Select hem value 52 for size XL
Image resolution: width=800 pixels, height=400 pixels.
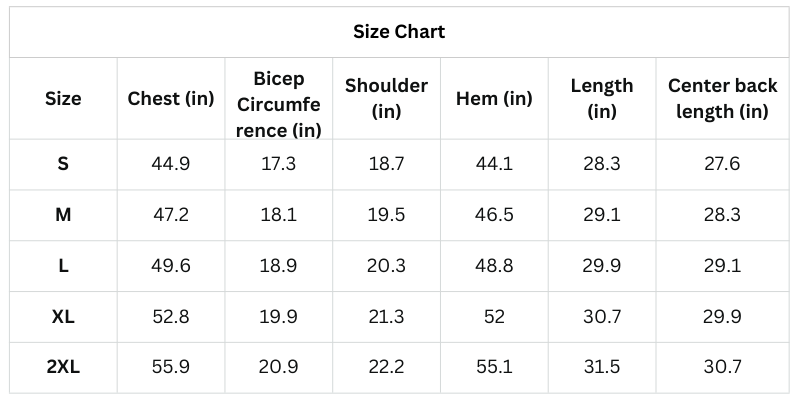494,317
